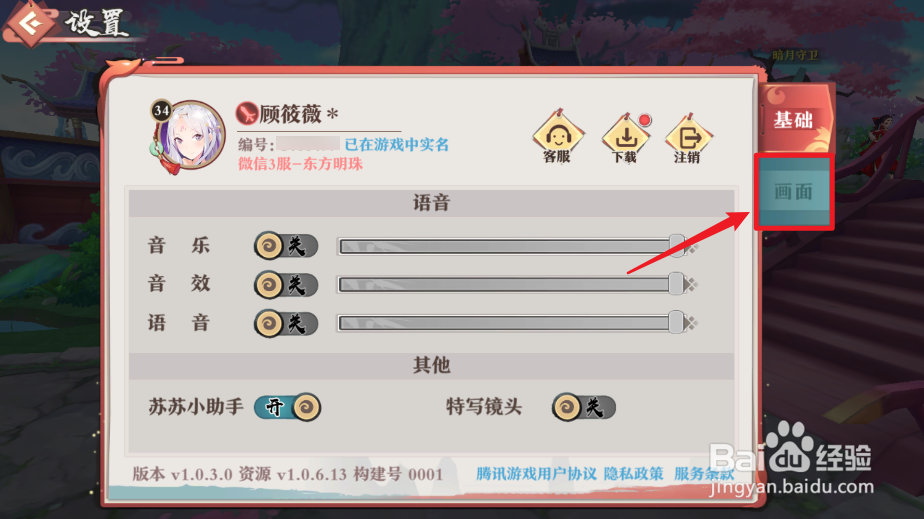924x519 pixels.
Task: Open 腾讯游戏用户协议 link
Action: (536, 474)
